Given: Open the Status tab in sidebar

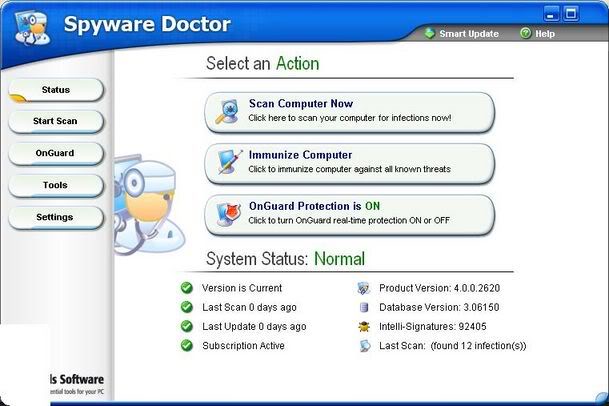Looking at the screenshot, I should 56,90.
